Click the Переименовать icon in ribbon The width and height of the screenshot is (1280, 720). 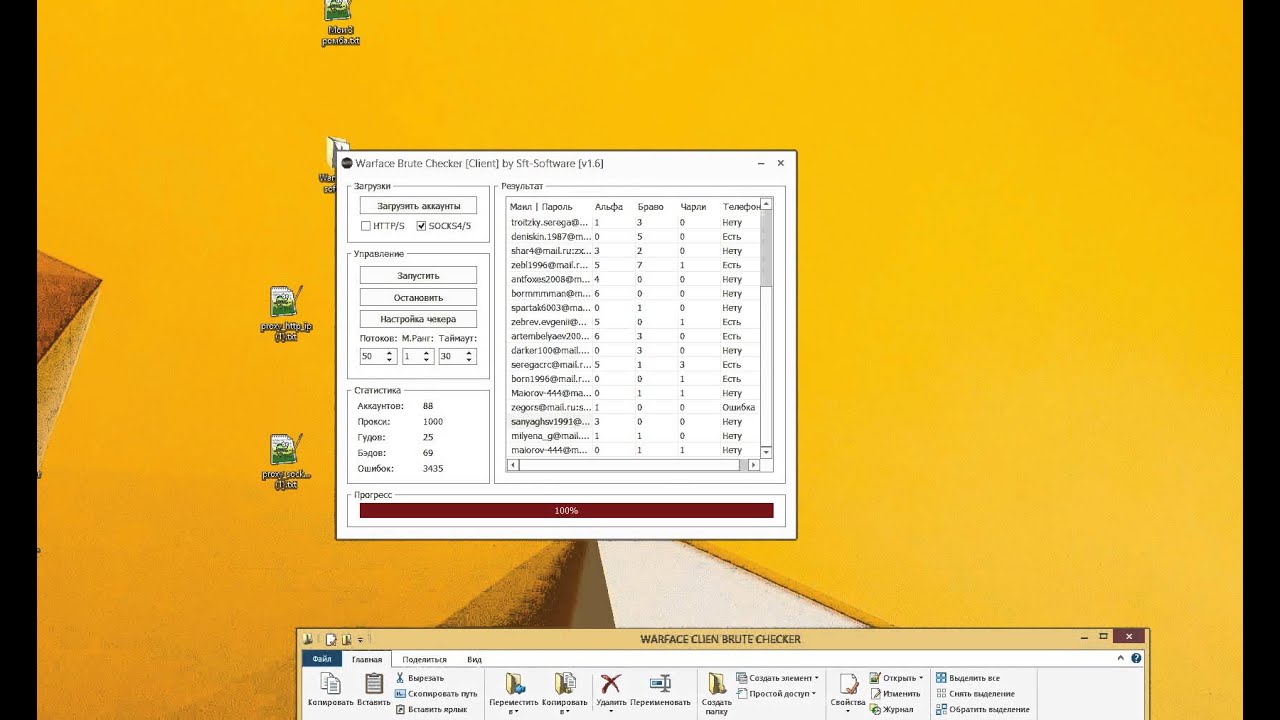[660, 684]
